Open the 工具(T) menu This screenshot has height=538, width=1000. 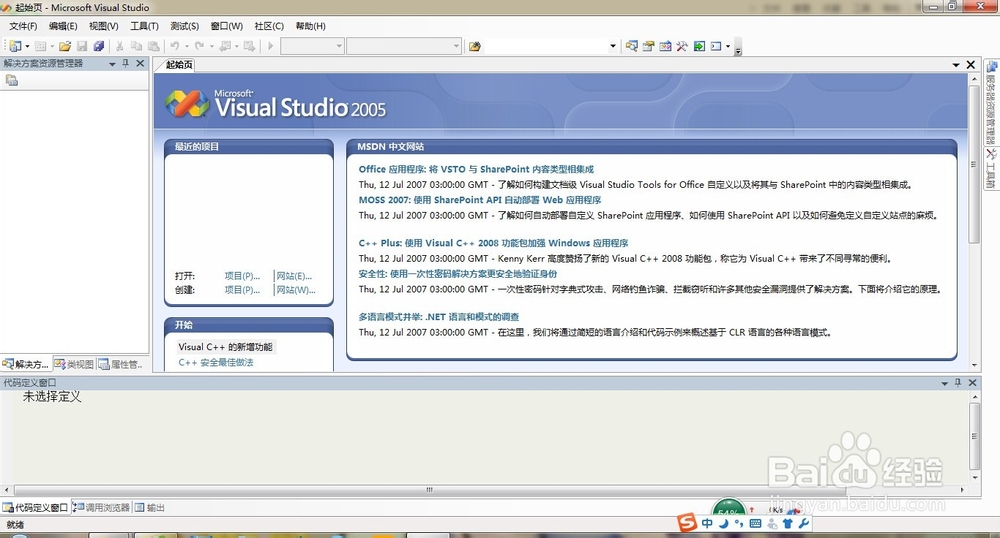click(144, 26)
